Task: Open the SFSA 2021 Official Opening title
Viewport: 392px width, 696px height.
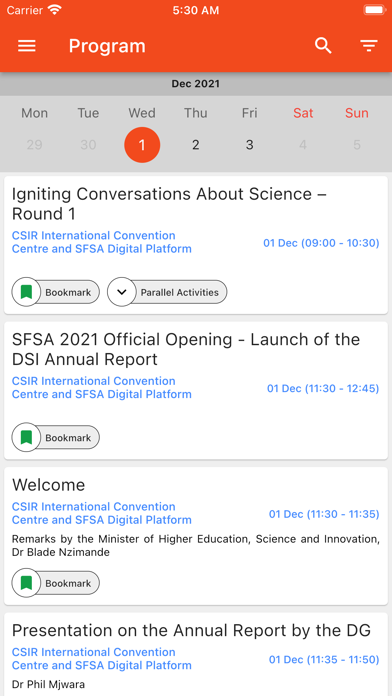Action: pyautogui.click(x=186, y=349)
